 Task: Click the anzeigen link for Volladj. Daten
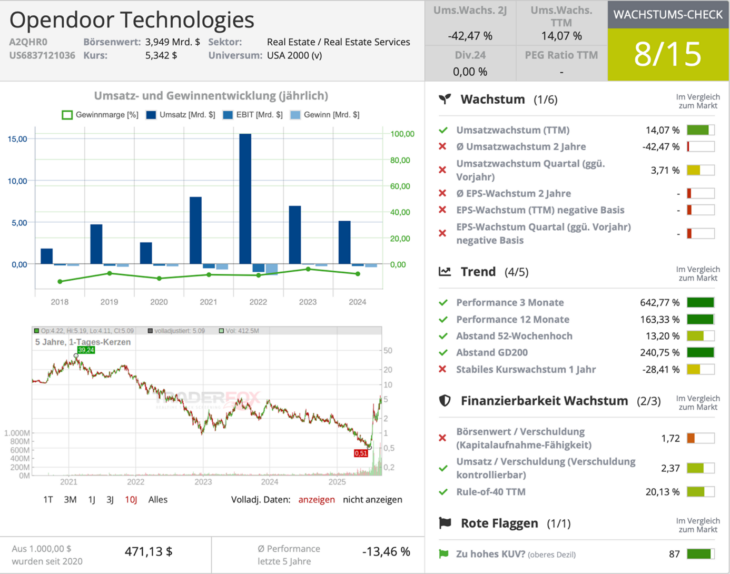(x=317, y=500)
